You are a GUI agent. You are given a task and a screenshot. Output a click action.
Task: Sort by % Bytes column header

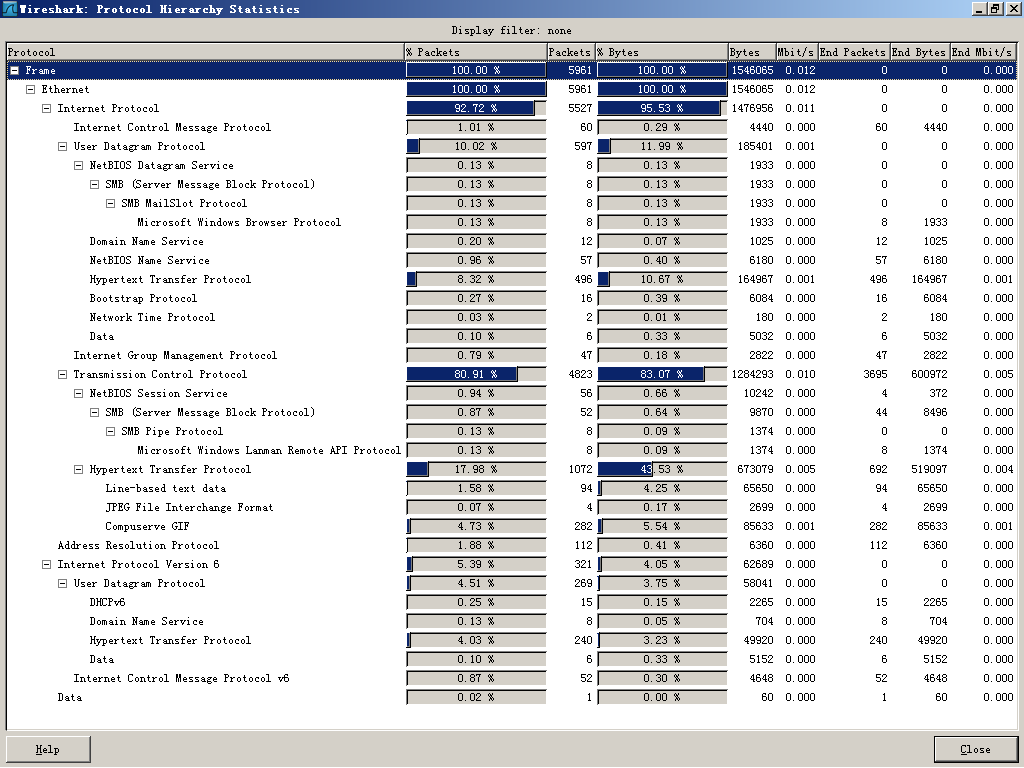click(661, 52)
